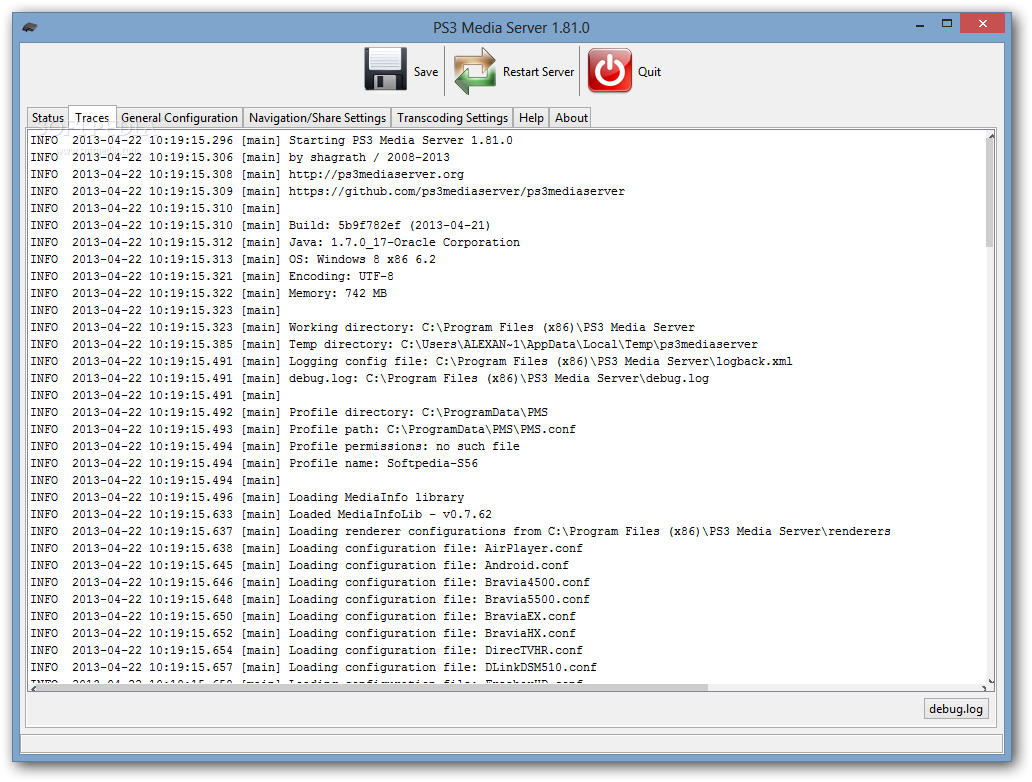Click the Restart Server label
The image size is (1032, 782).
[538, 72]
